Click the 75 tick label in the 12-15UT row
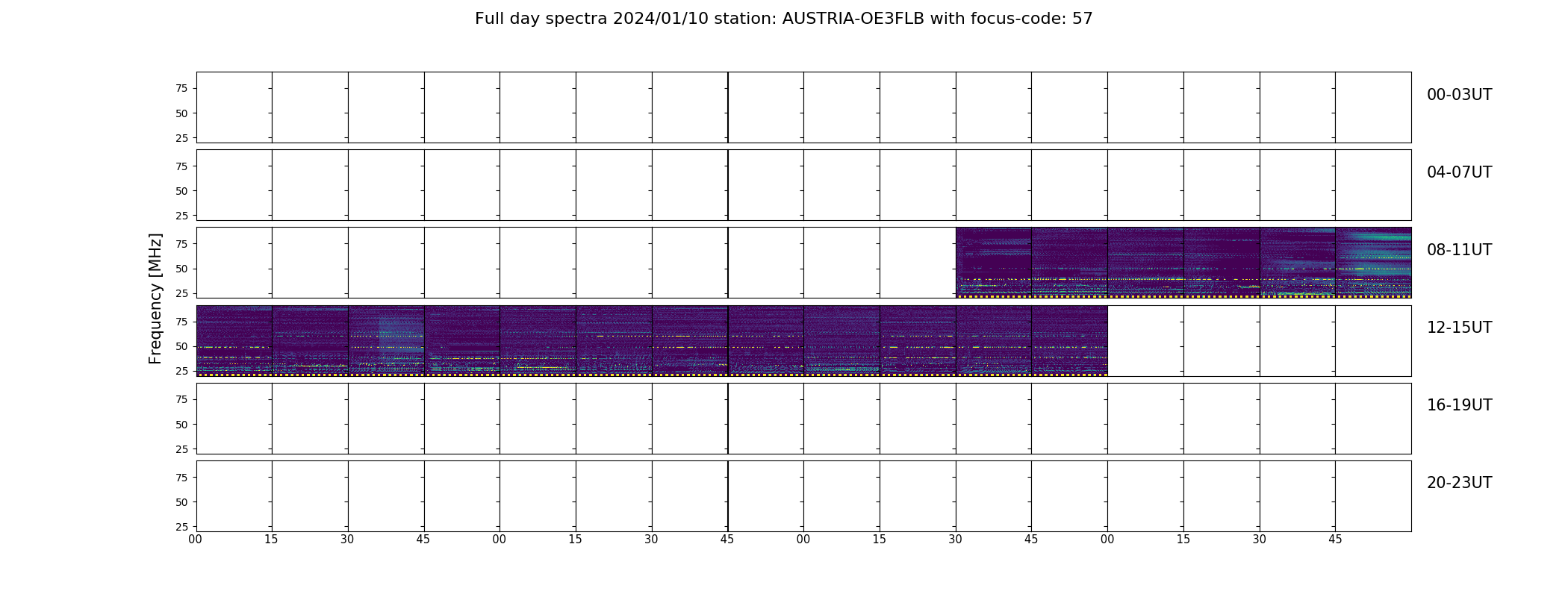Screen dimensions: 1568x597 pos(181,322)
